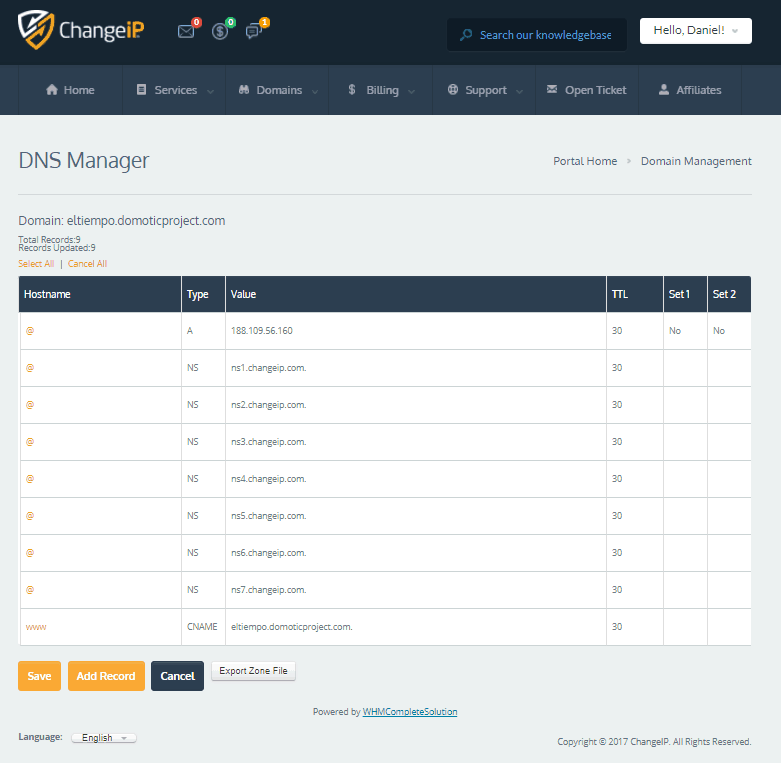Viewport: 781px width, 763px height.
Task: Click Export Zone File
Action: [253, 671]
